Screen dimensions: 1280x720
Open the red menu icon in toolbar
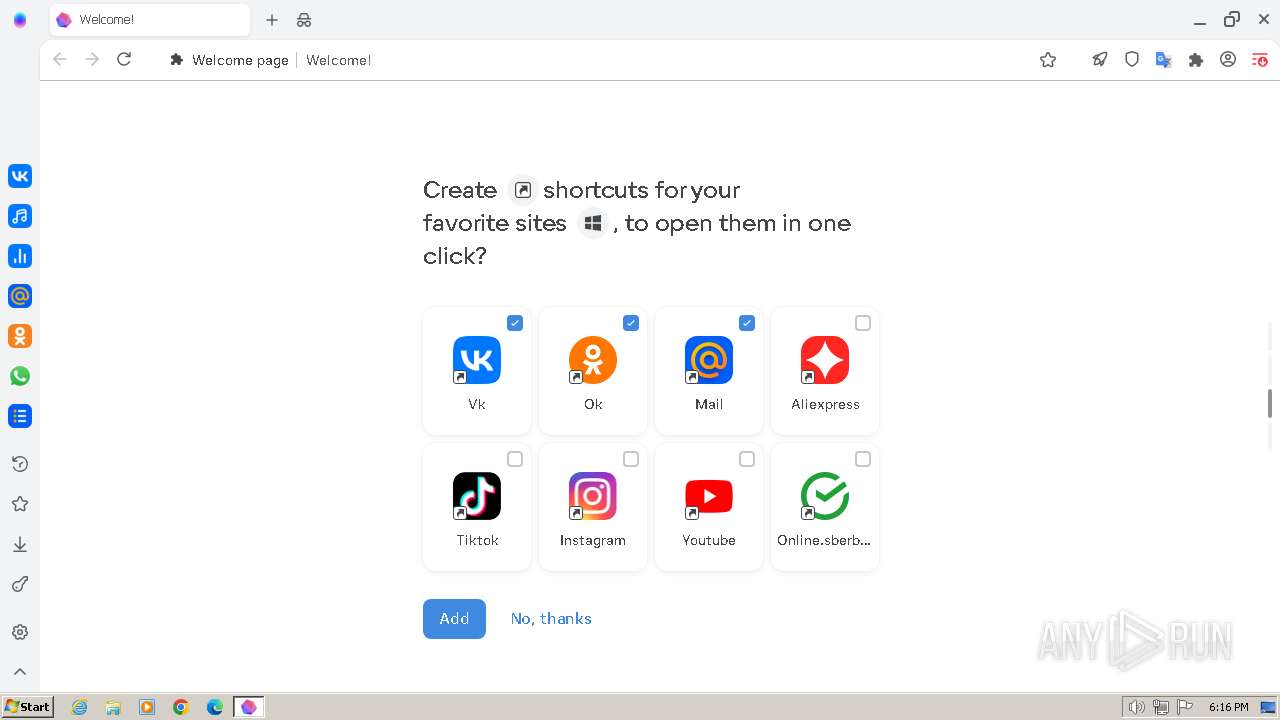[1260, 60]
